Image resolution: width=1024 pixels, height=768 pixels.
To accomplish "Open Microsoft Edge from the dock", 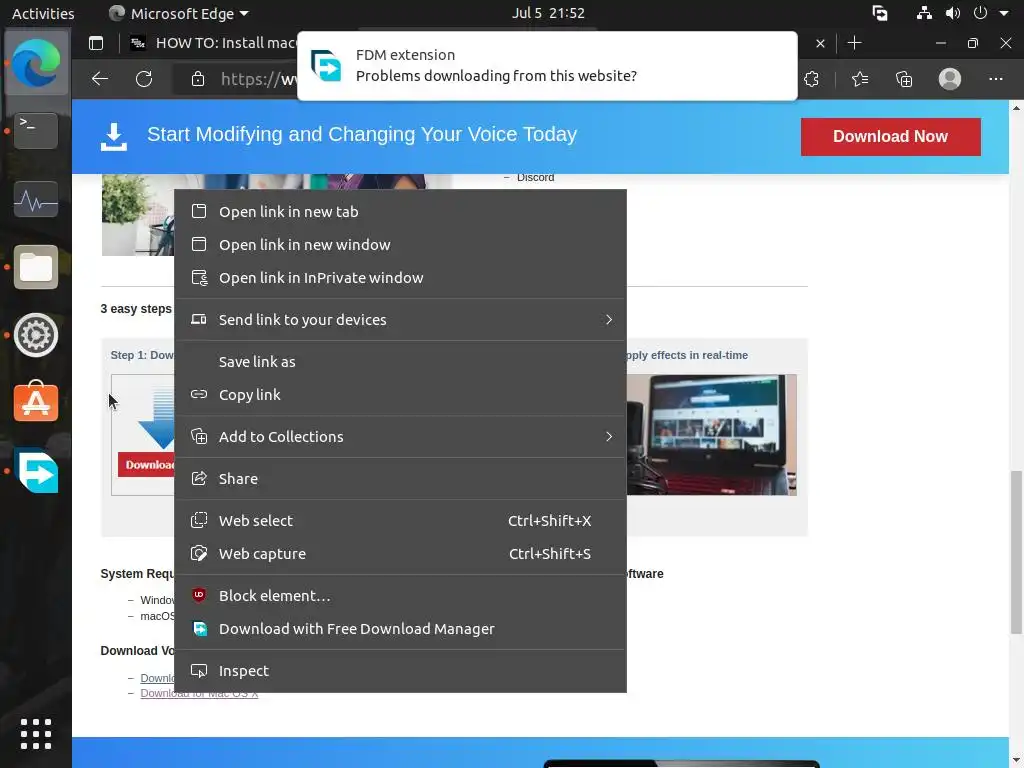I will click(x=36, y=63).
